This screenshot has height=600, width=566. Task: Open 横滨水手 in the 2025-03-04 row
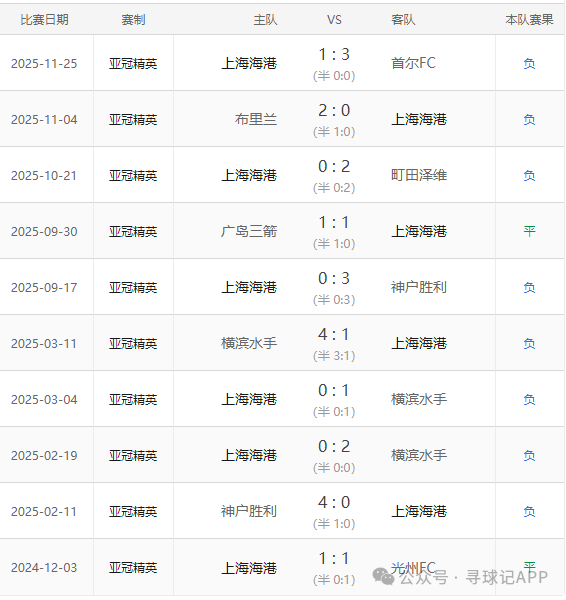[x=419, y=399]
